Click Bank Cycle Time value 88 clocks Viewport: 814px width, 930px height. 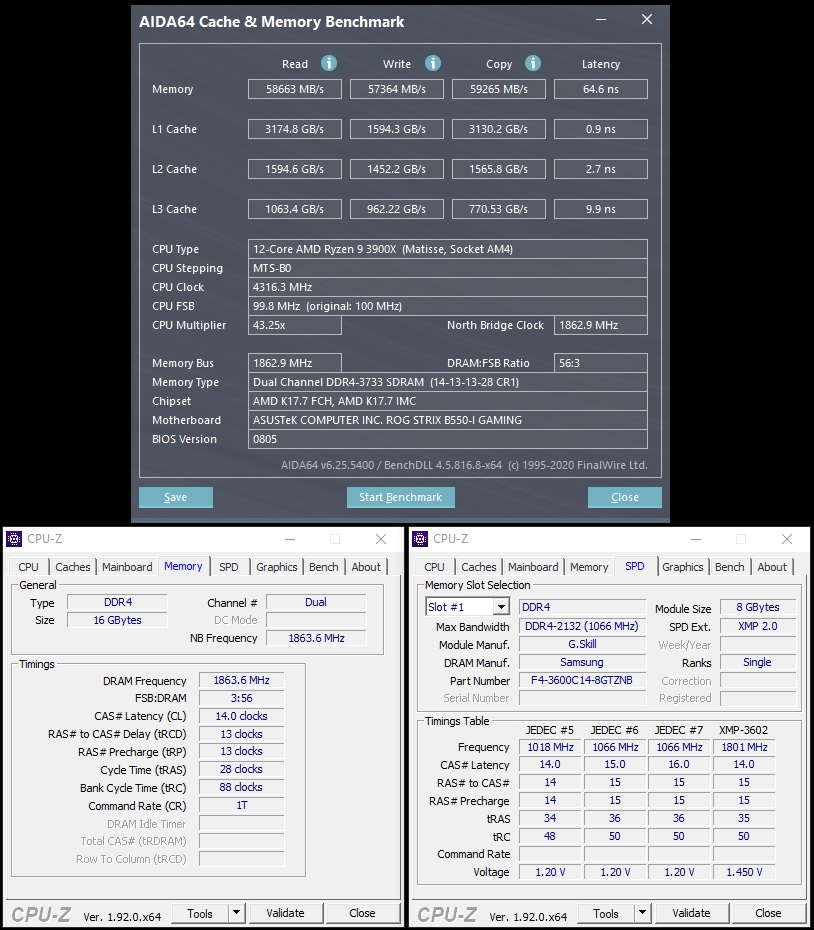(x=241, y=787)
